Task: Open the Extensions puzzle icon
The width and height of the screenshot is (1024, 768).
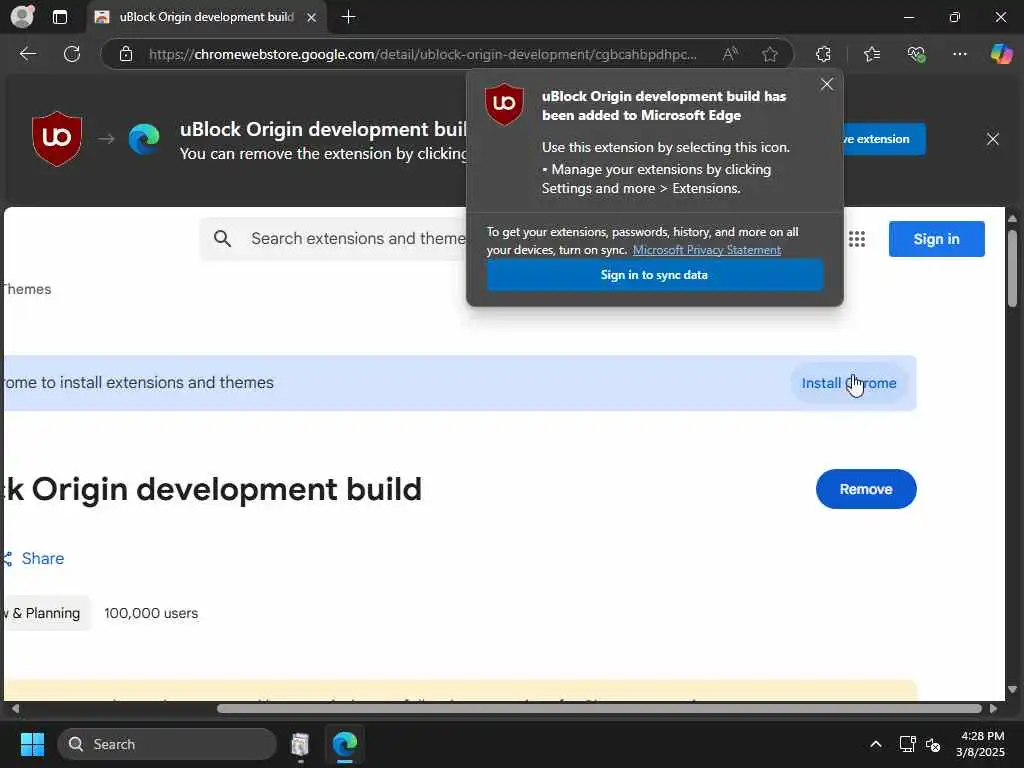Action: click(x=824, y=54)
